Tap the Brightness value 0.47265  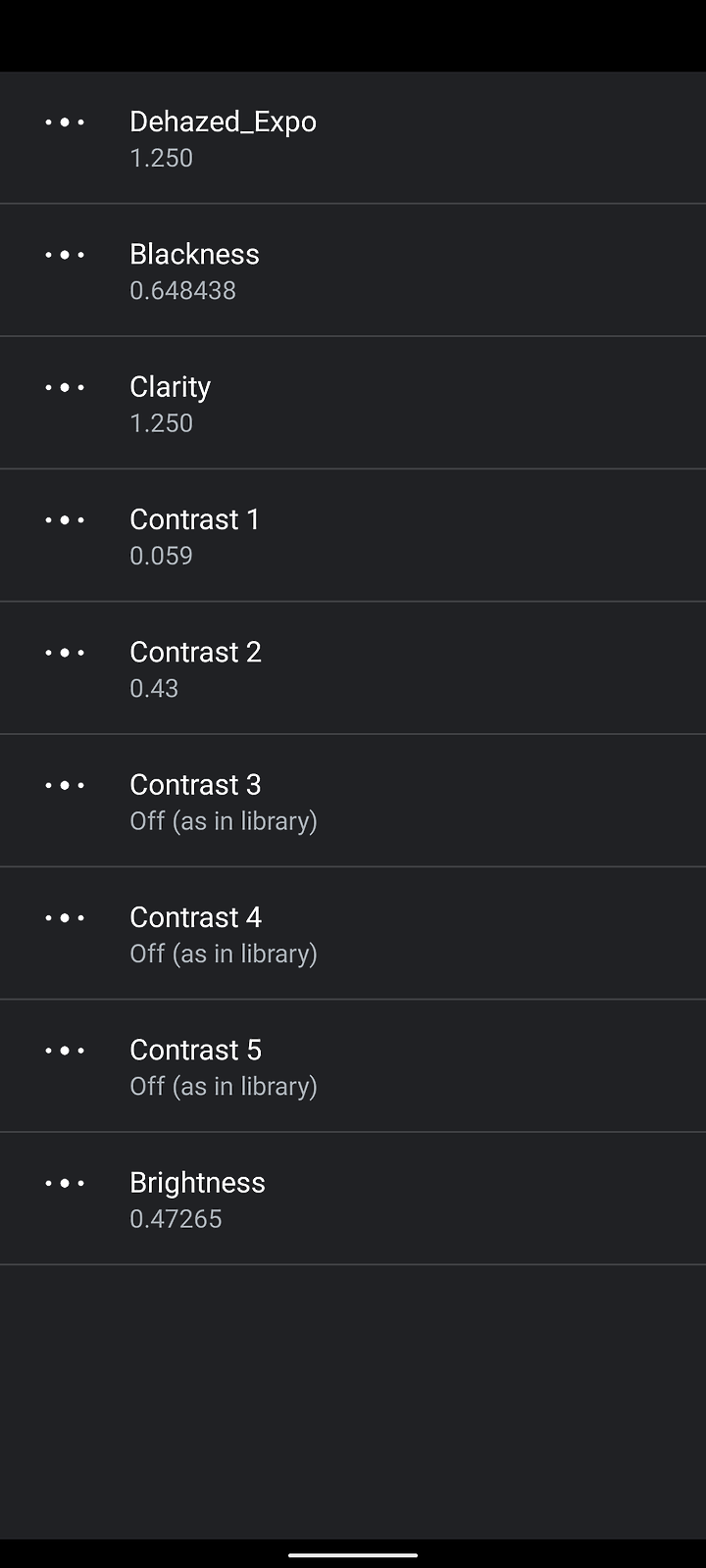tap(176, 1219)
